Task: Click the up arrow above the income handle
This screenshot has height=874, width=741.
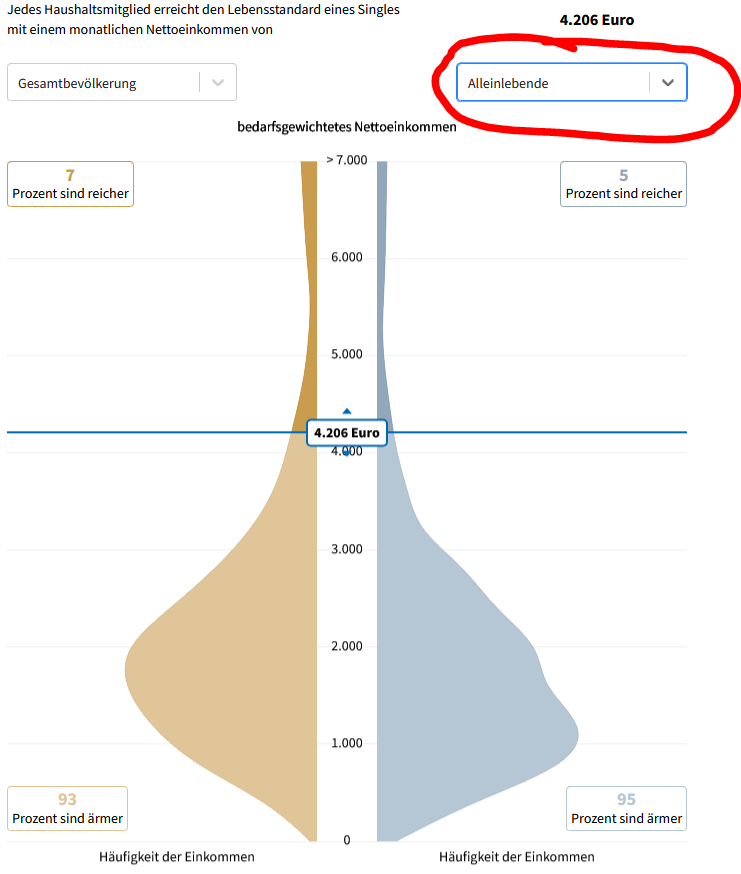Action: pos(347,411)
